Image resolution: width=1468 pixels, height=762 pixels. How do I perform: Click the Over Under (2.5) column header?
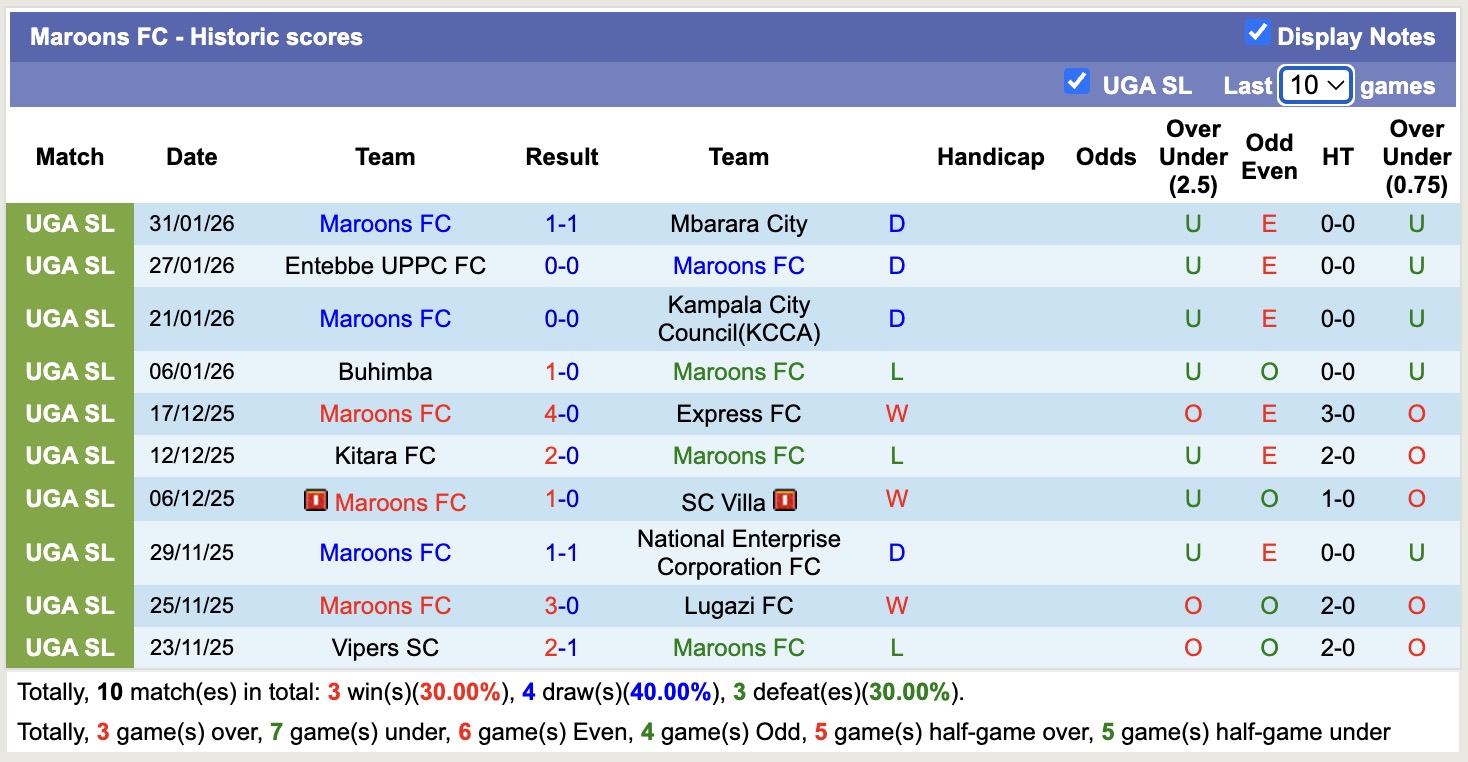(1193, 157)
